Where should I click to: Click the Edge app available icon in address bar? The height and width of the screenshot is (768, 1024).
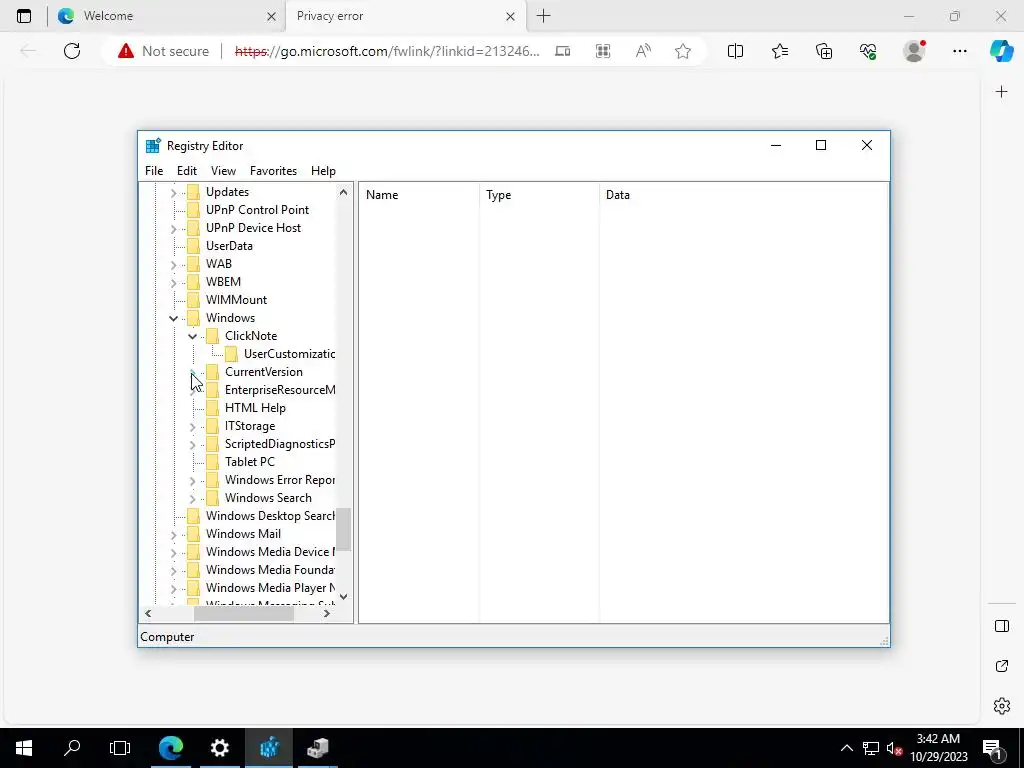coord(562,51)
